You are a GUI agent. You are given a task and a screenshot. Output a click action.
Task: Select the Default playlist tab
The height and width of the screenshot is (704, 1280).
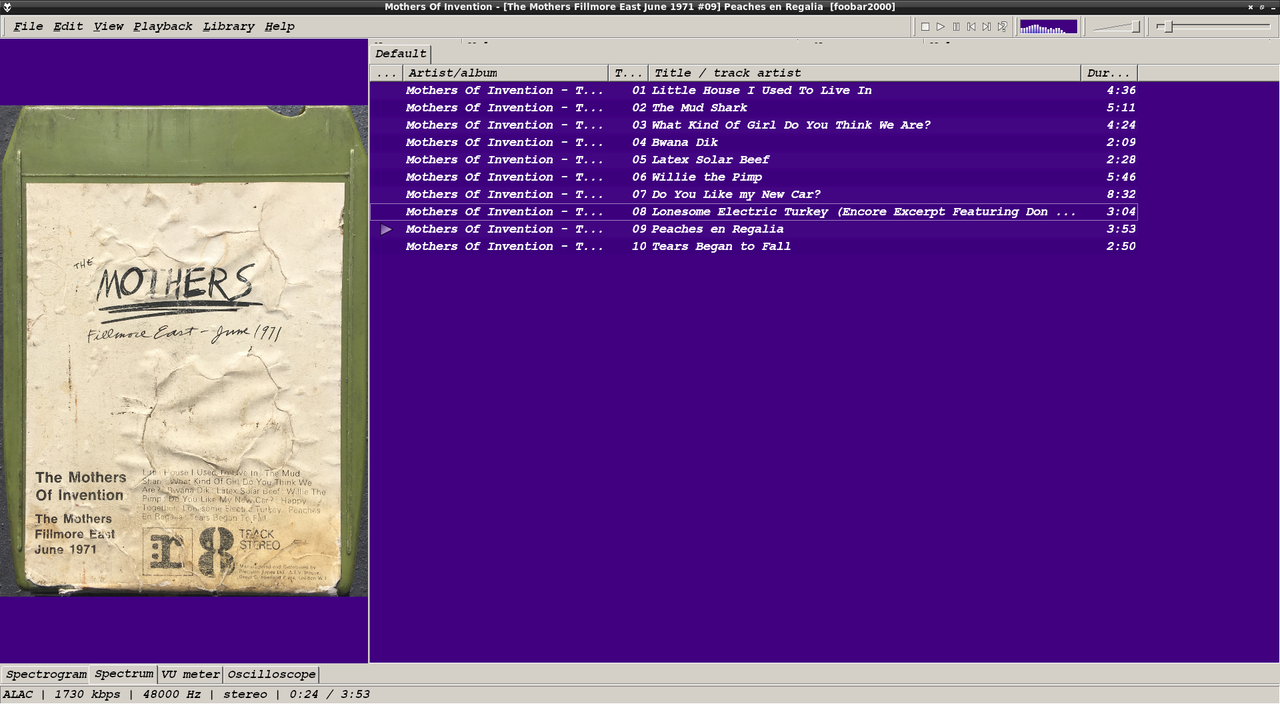coord(401,54)
